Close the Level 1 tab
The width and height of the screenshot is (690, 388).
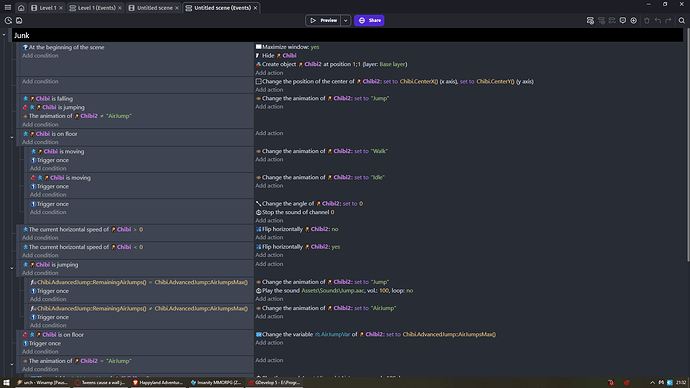(x=61, y=8)
